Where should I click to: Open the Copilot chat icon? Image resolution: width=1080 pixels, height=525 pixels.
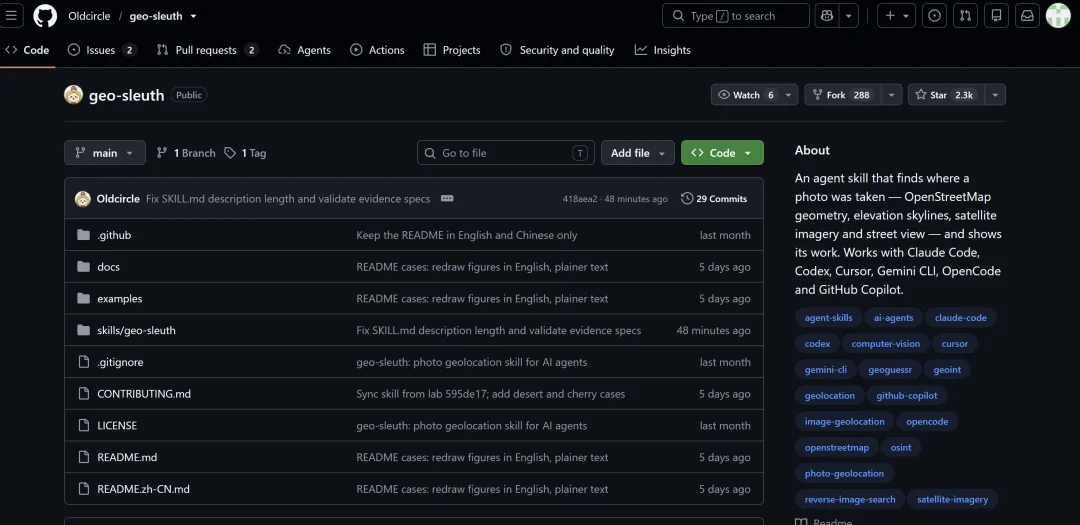click(827, 15)
